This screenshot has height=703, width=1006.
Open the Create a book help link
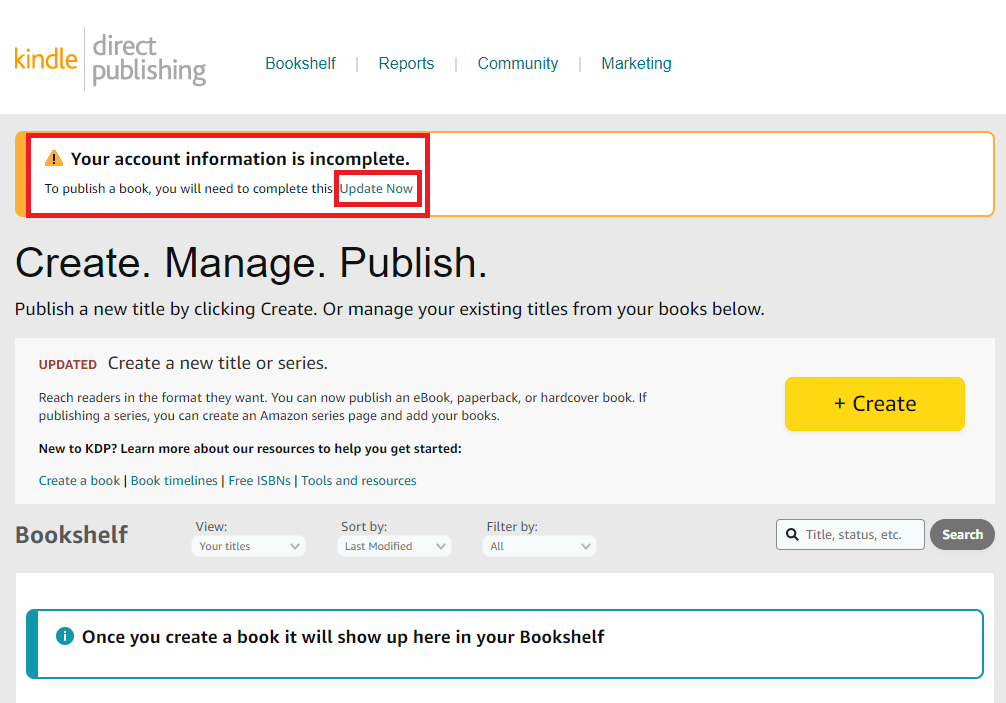(80, 480)
